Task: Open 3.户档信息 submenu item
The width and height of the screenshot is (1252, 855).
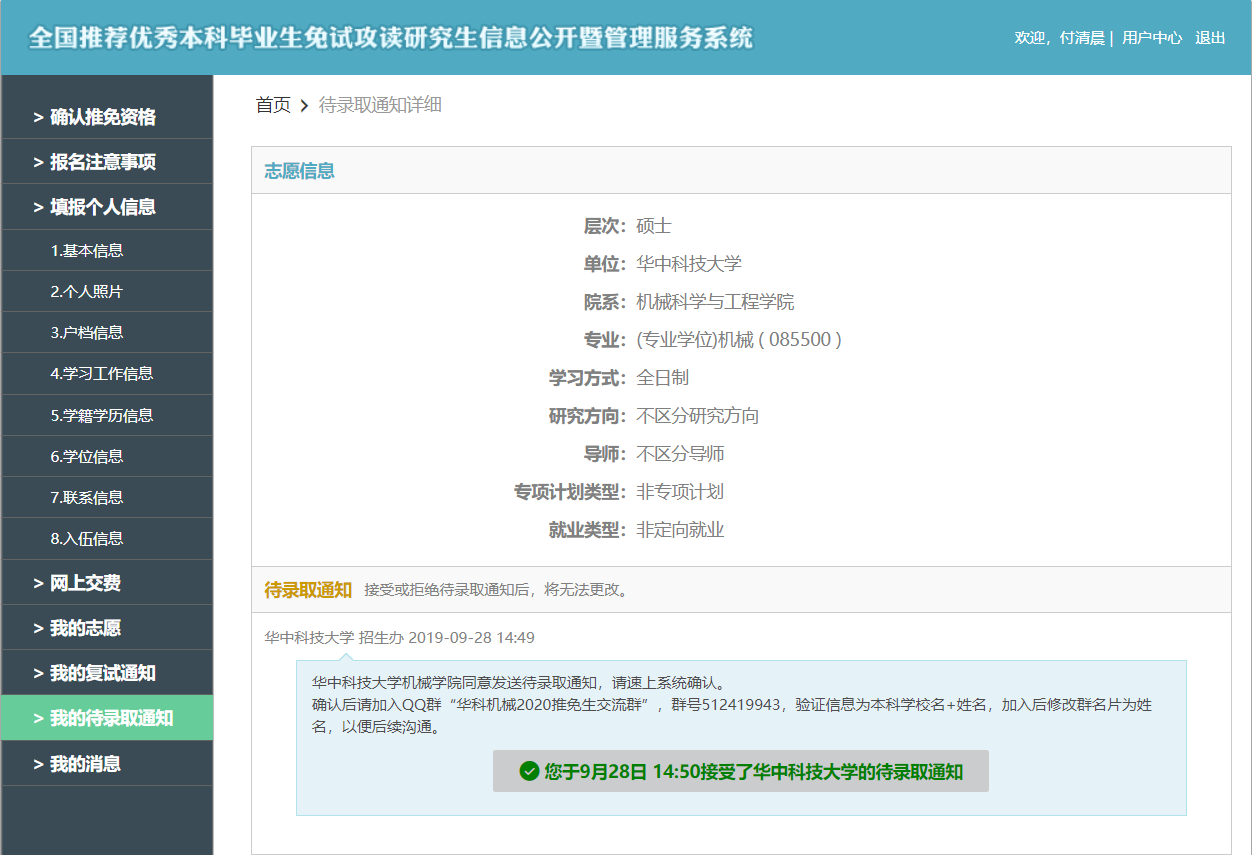Action: pos(87,333)
